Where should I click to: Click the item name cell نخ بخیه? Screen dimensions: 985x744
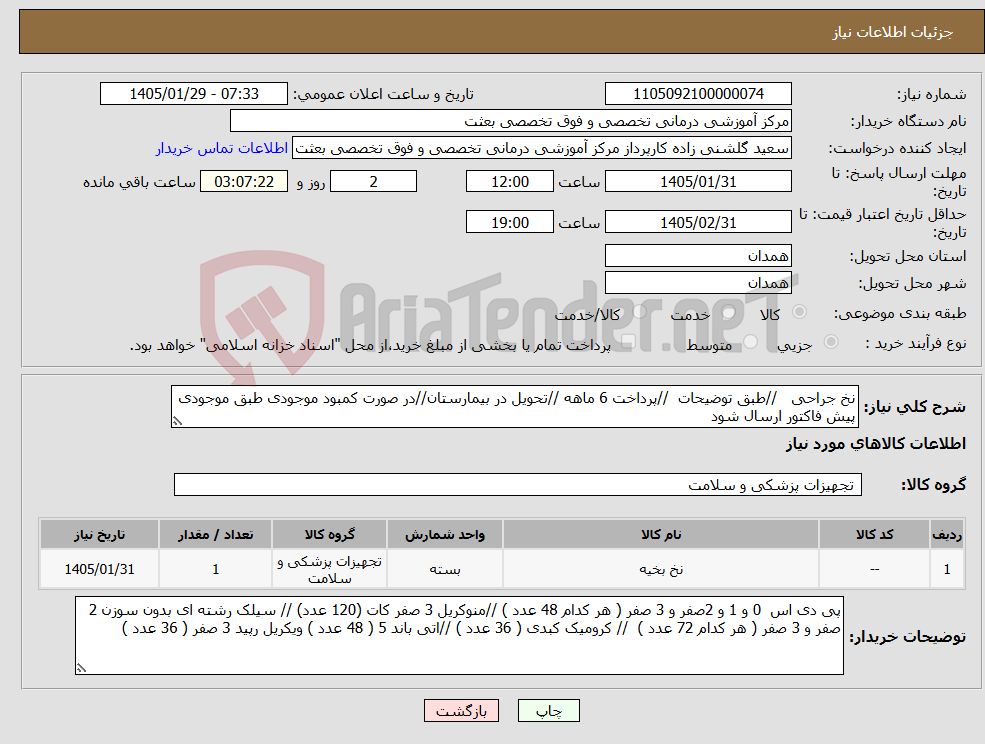pos(661,569)
